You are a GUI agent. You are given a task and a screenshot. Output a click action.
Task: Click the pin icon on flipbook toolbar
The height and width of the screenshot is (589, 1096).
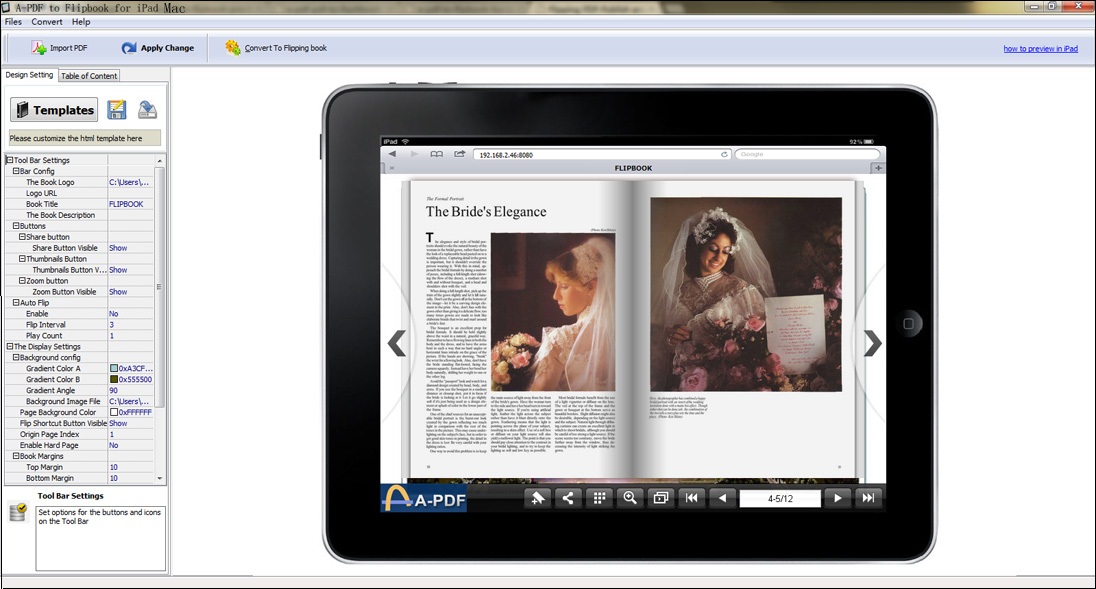[x=538, y=498]
